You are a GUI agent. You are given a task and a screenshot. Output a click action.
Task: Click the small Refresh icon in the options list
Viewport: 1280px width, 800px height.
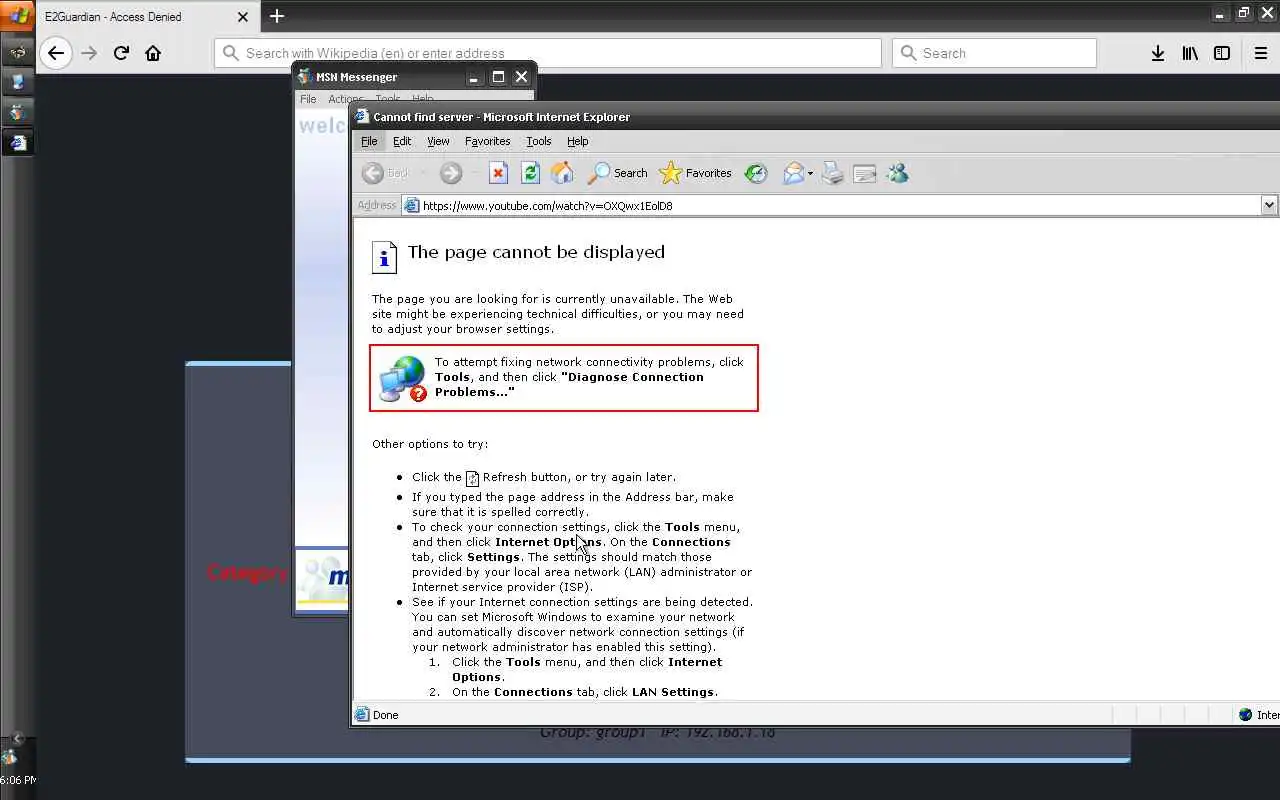pos(472,478)
